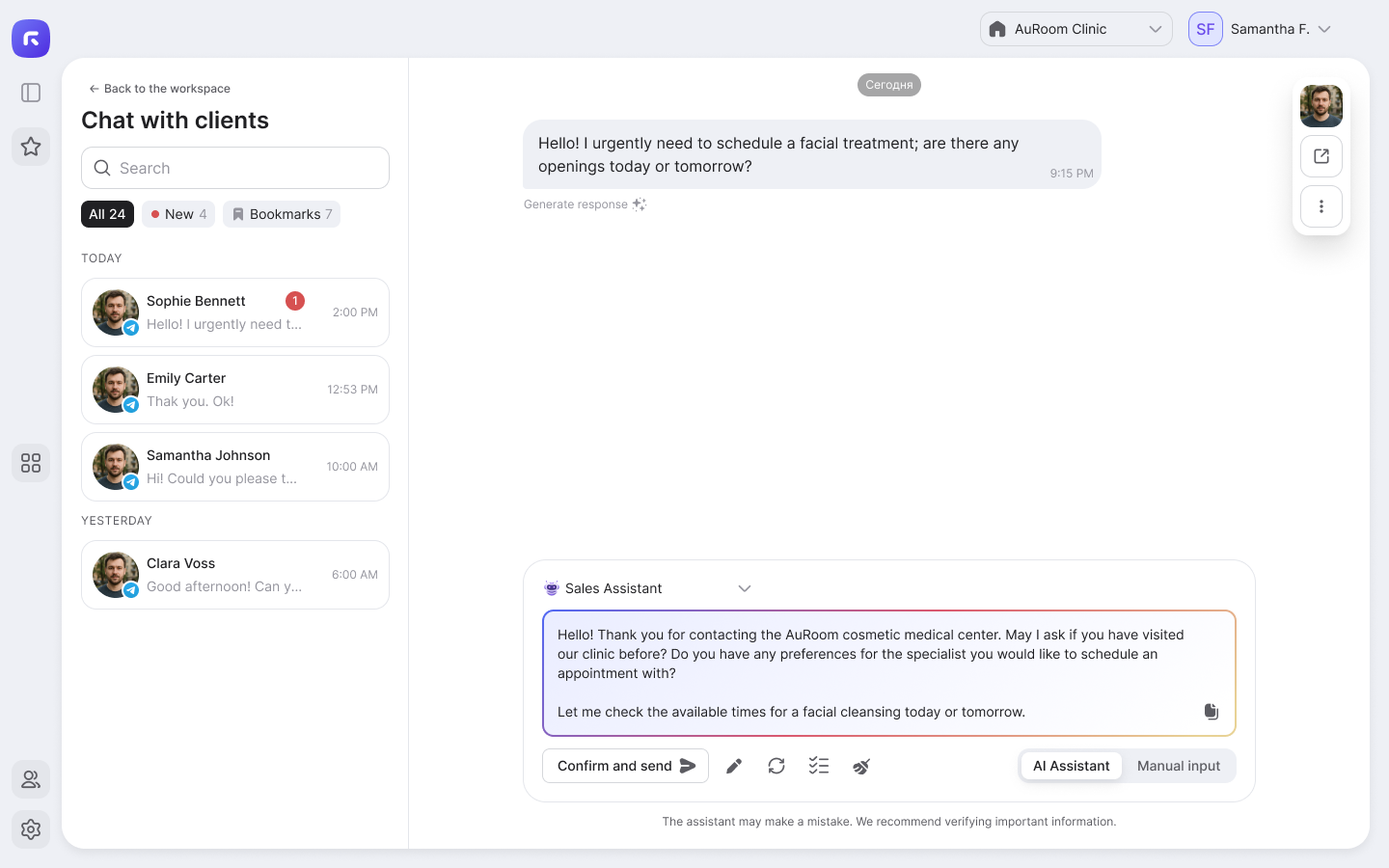The image size is (1389, 868).
Task: Click unread badge on Sophie Bennett chat
Action: point(295,301)
